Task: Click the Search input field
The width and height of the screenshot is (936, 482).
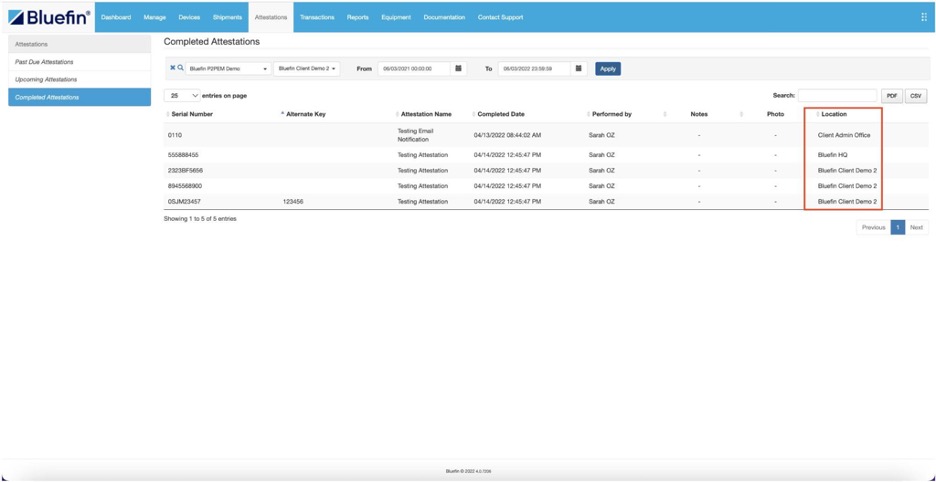Action: point(838,96)
